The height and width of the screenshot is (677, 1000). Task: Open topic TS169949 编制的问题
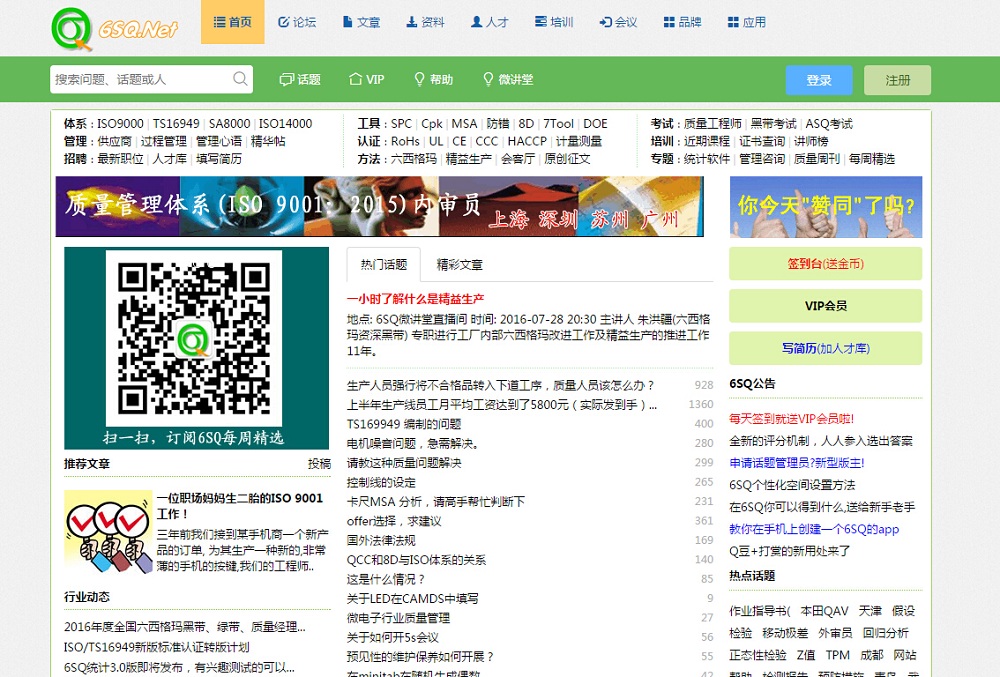(404, 424)
